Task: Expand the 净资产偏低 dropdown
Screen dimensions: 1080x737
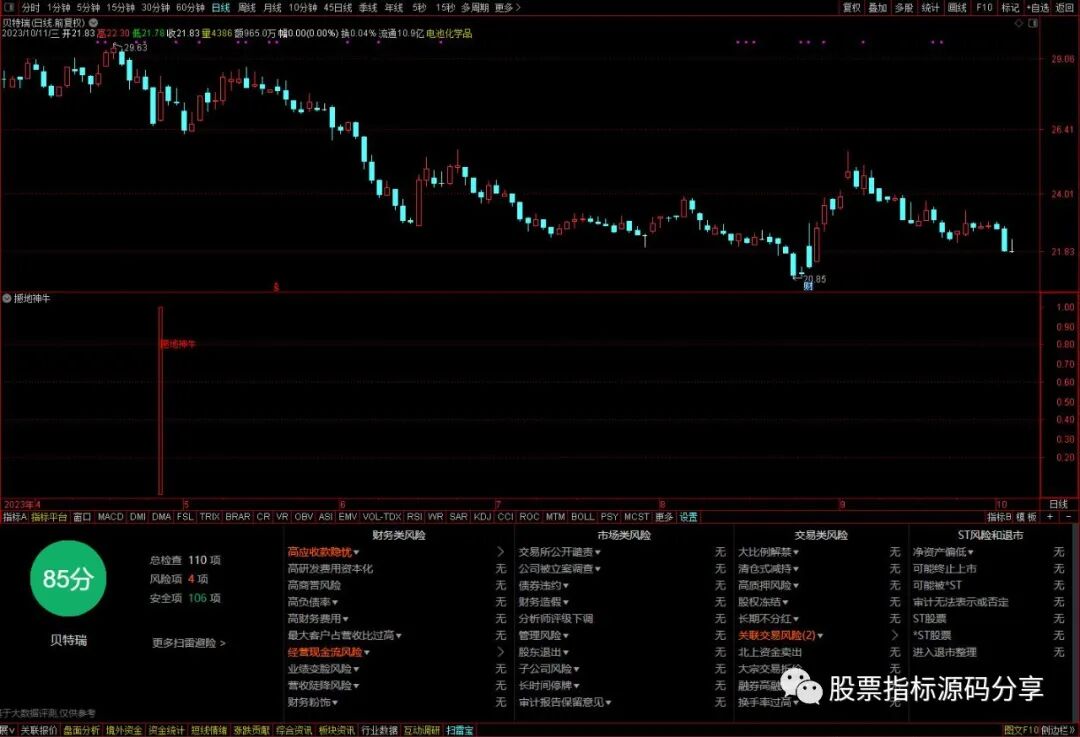Action: [x=943, y=552]
